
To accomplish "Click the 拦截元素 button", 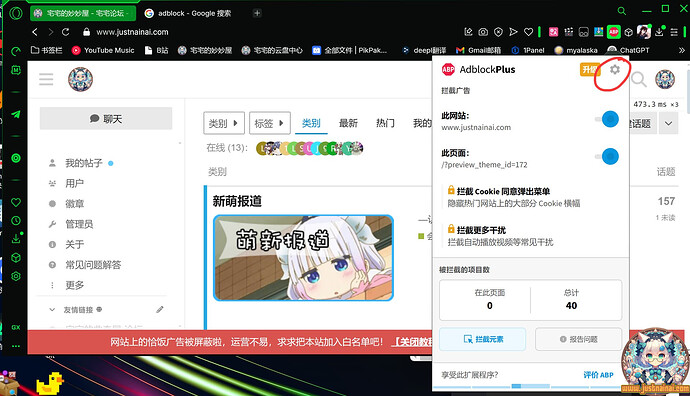I will (x=483, y=339).
